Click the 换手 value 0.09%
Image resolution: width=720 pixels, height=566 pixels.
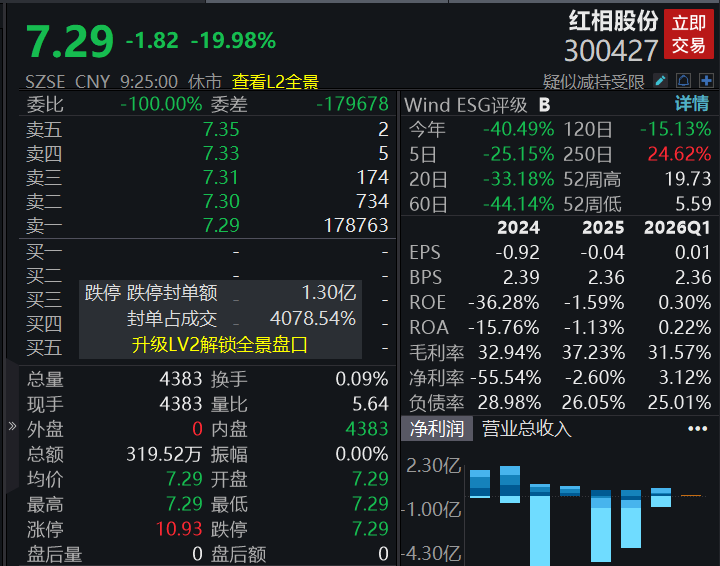tap(362, 379)
